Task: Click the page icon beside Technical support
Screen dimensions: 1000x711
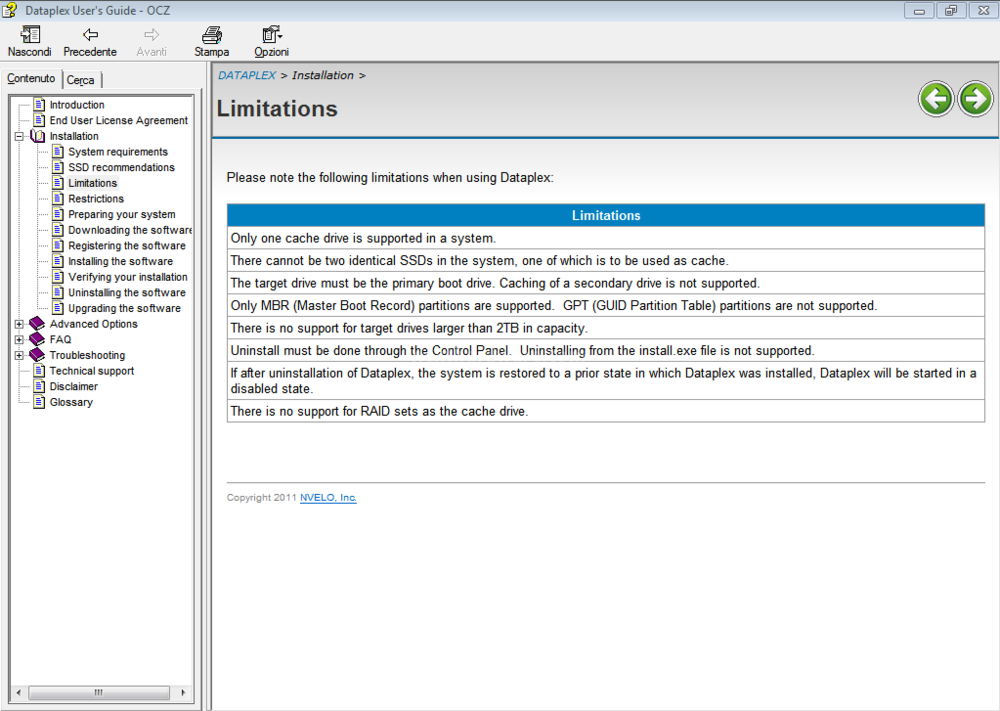Action: click(x=40, y=370)
